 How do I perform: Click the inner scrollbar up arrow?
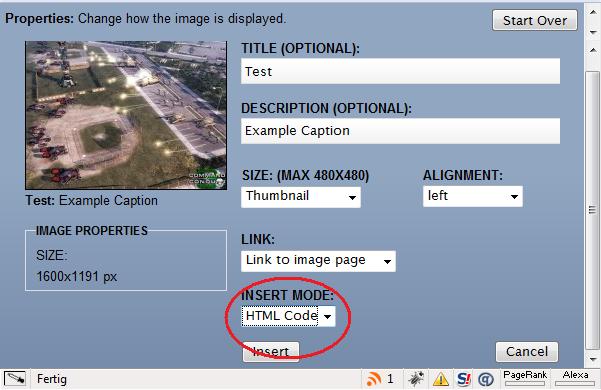593,49
